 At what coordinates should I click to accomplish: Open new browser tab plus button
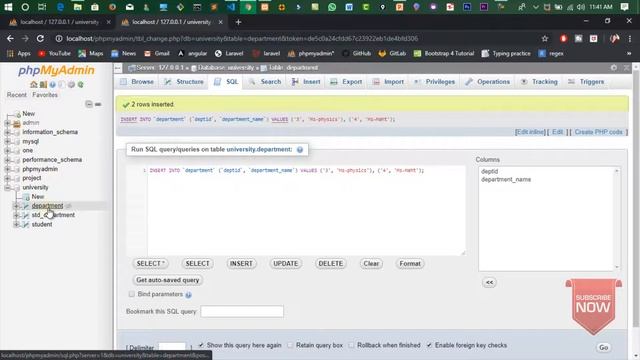click(x=238, y=22)
